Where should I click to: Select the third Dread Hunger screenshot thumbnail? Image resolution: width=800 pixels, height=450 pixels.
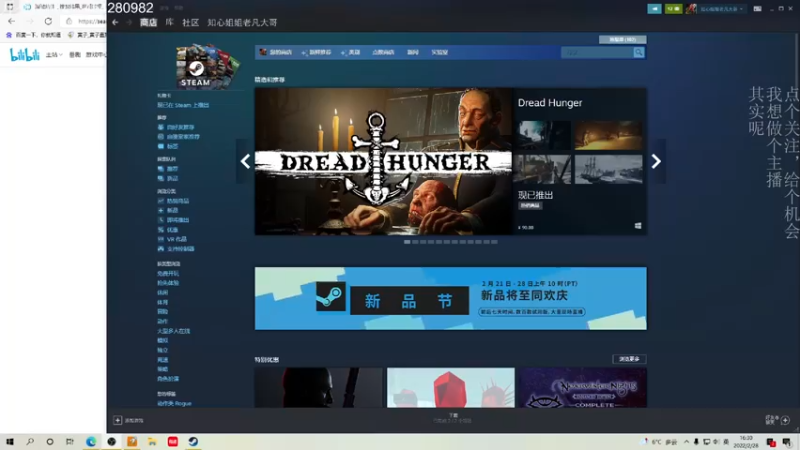pos(544,169)
